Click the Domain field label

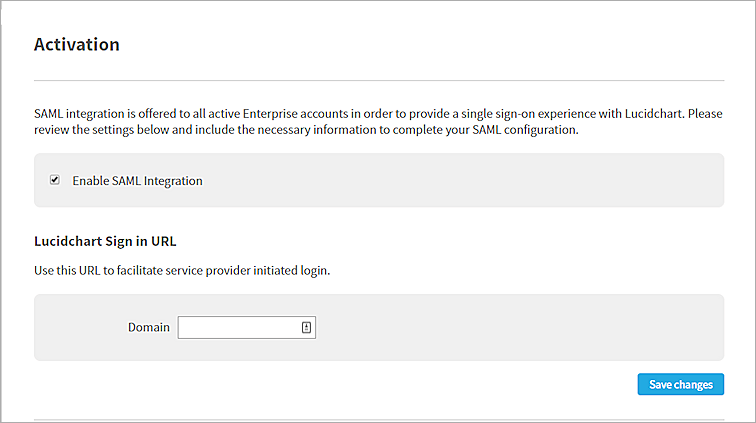(148, 327)
